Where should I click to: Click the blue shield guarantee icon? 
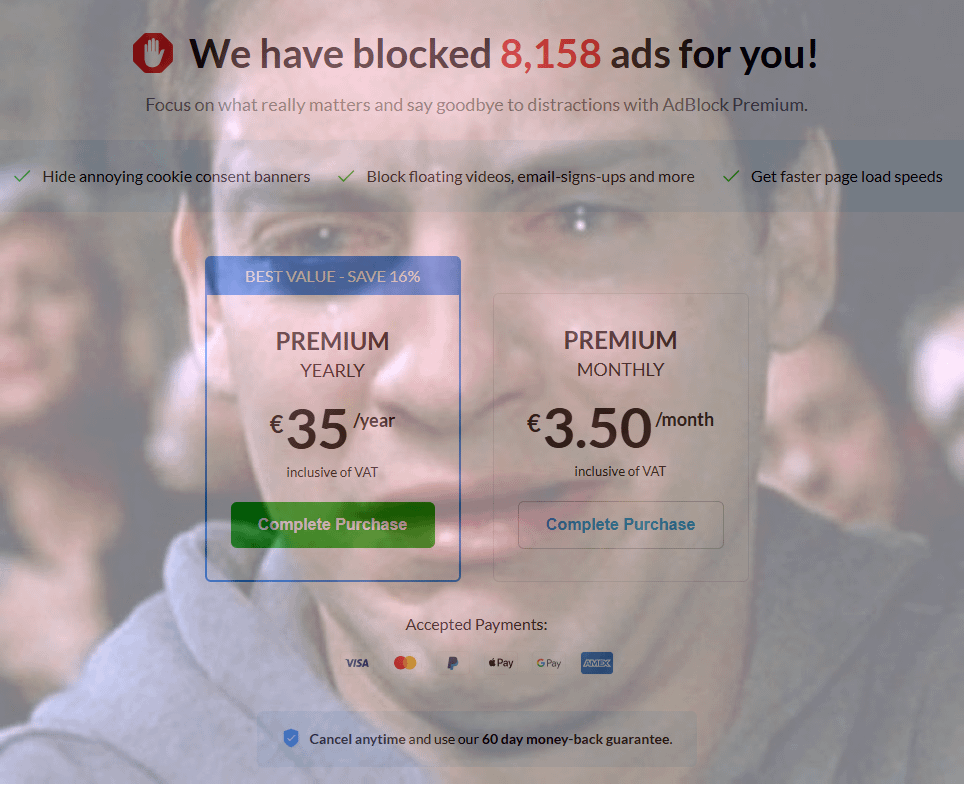[x=291, y=738]
